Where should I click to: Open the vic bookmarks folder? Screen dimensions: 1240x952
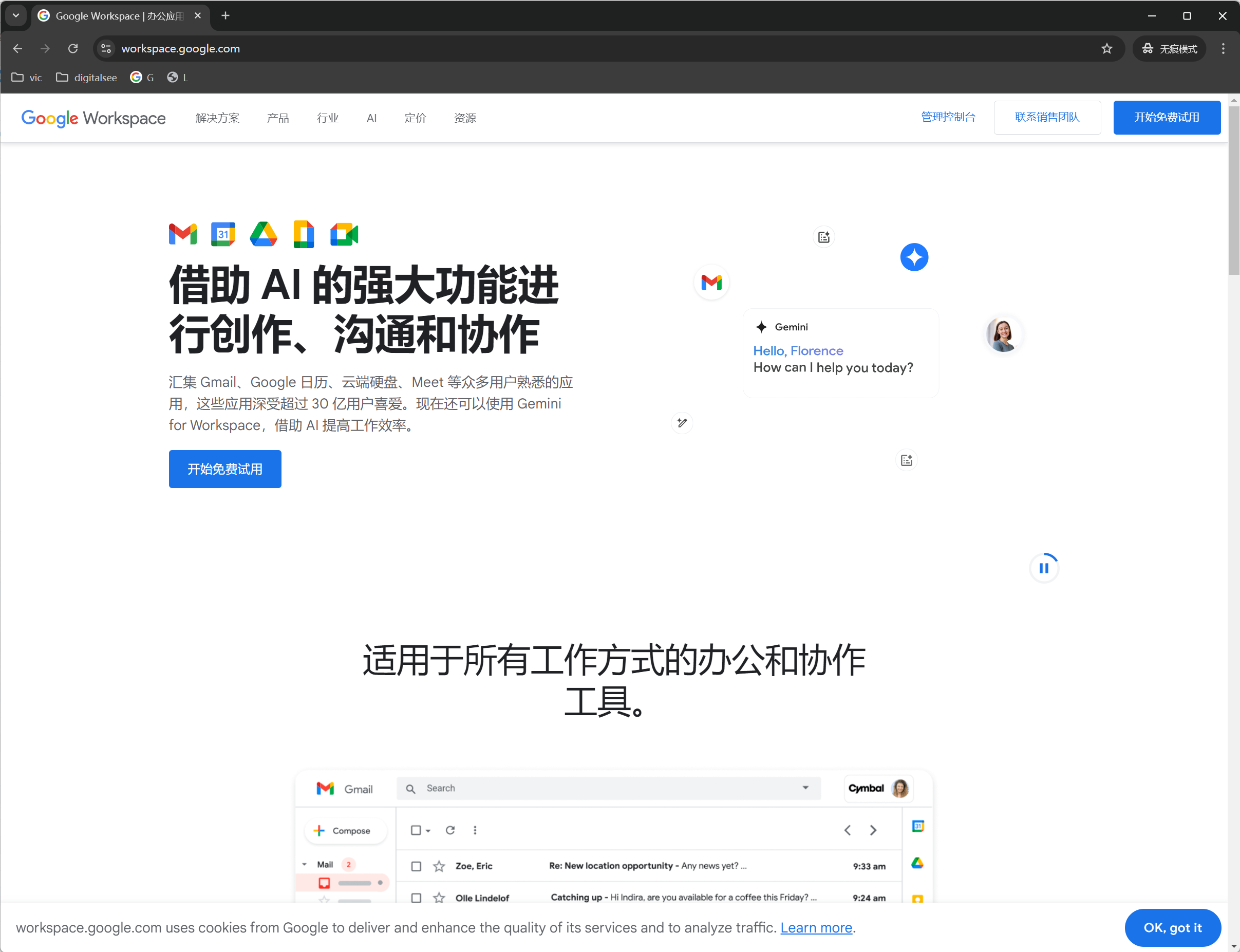tap(27, 78)
